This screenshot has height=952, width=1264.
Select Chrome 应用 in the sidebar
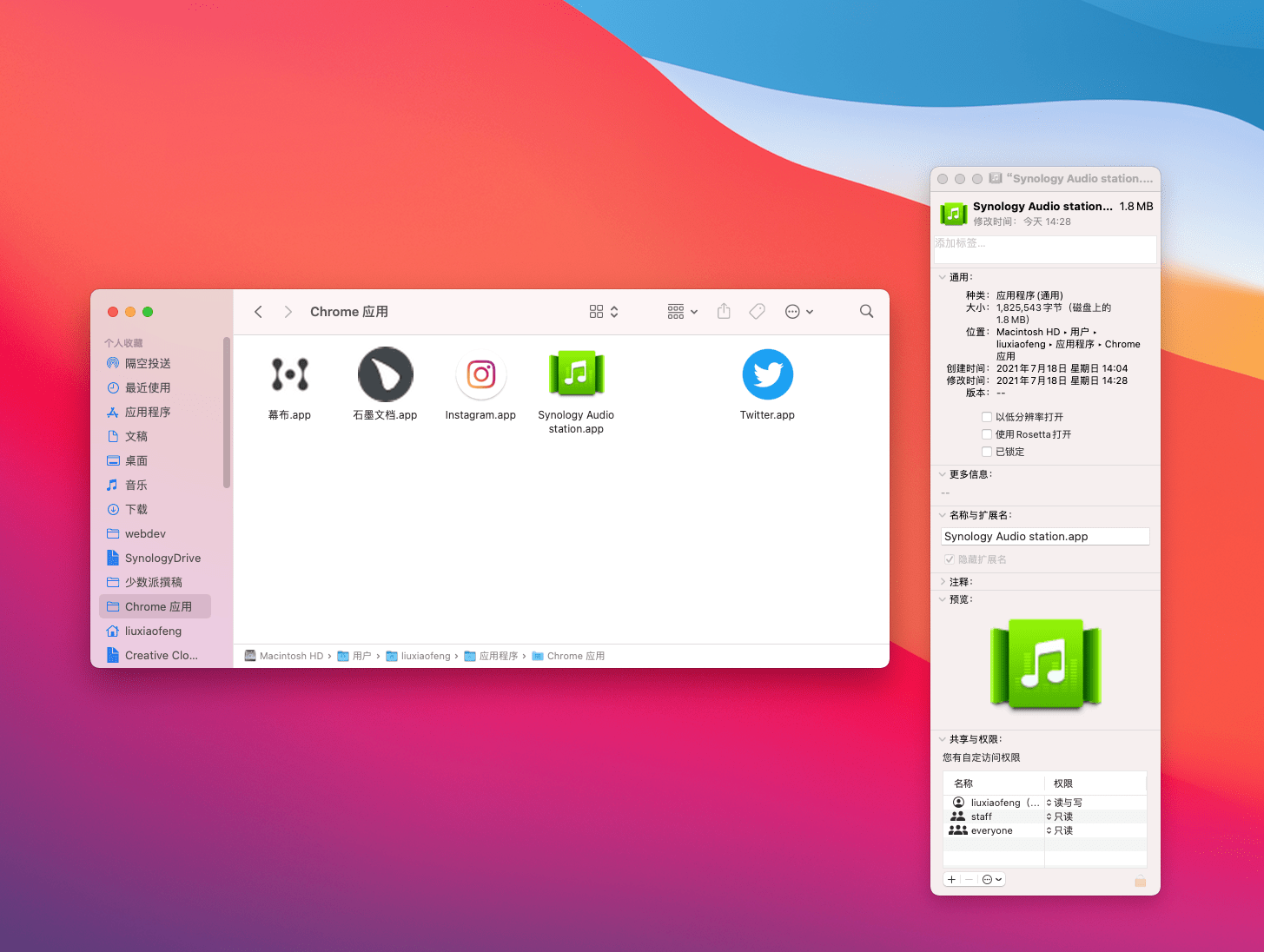pos(156,606)
